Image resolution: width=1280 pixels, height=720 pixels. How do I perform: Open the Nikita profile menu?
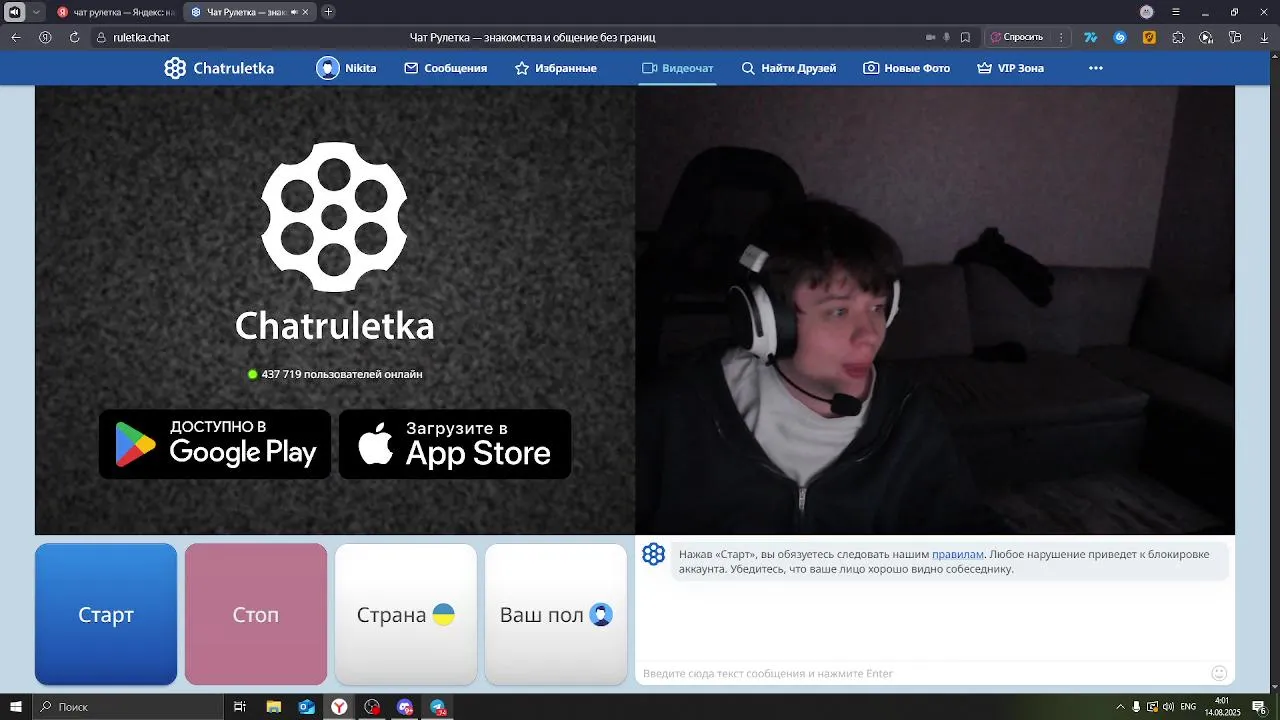(346, 68)
